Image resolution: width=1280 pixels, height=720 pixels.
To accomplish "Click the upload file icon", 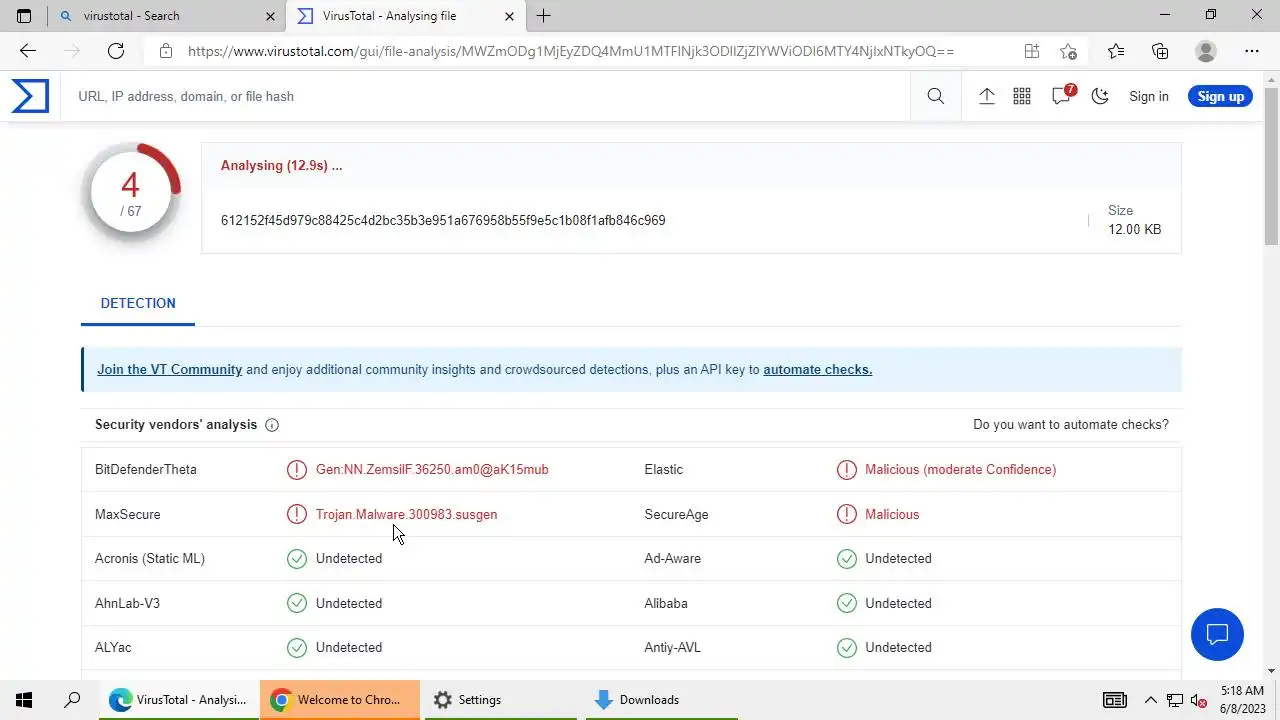I will point(986,96).
